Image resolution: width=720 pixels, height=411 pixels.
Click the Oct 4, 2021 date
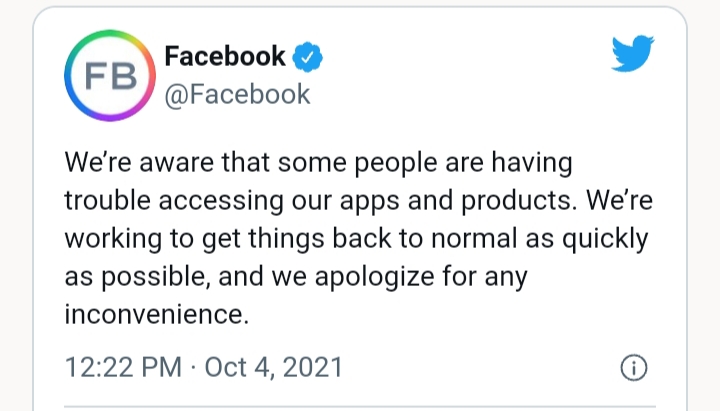click(273, 368)
